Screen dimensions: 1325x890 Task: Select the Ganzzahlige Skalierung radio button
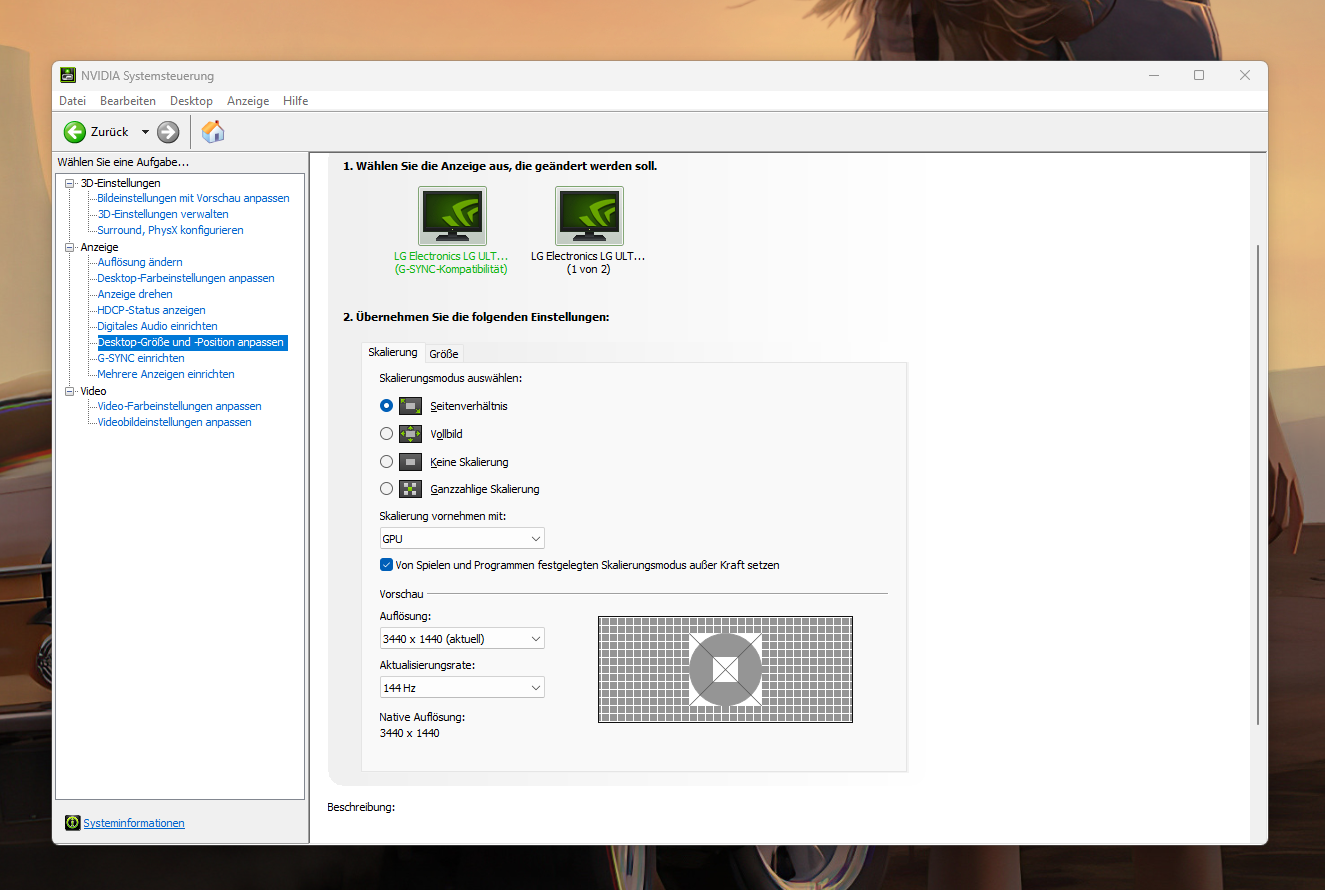387,489
